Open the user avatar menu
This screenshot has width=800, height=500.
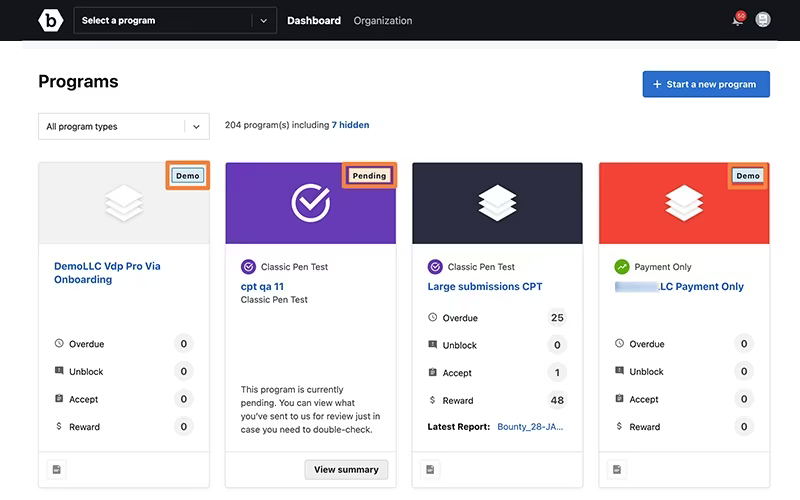pos(763,20)
